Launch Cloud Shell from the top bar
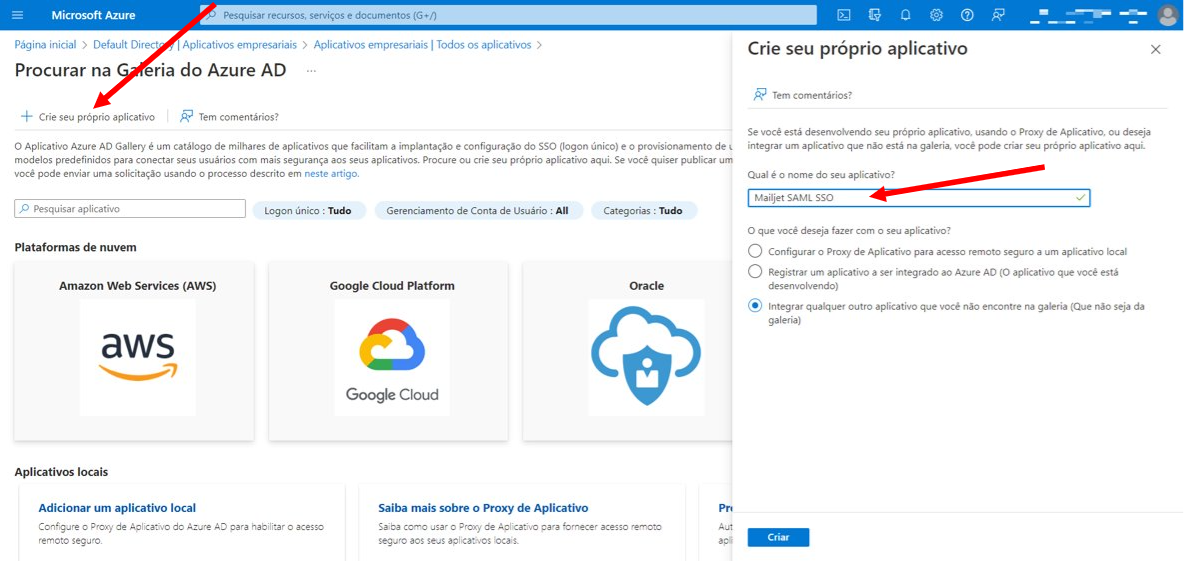The width and height of the screenshot is (1184, 563). [x=845, y=15]
